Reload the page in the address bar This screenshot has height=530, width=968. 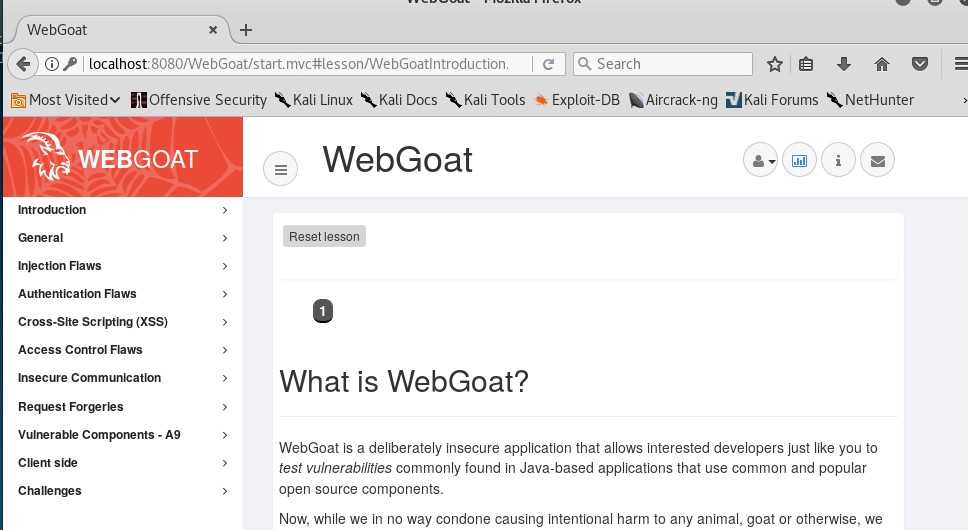548,64
